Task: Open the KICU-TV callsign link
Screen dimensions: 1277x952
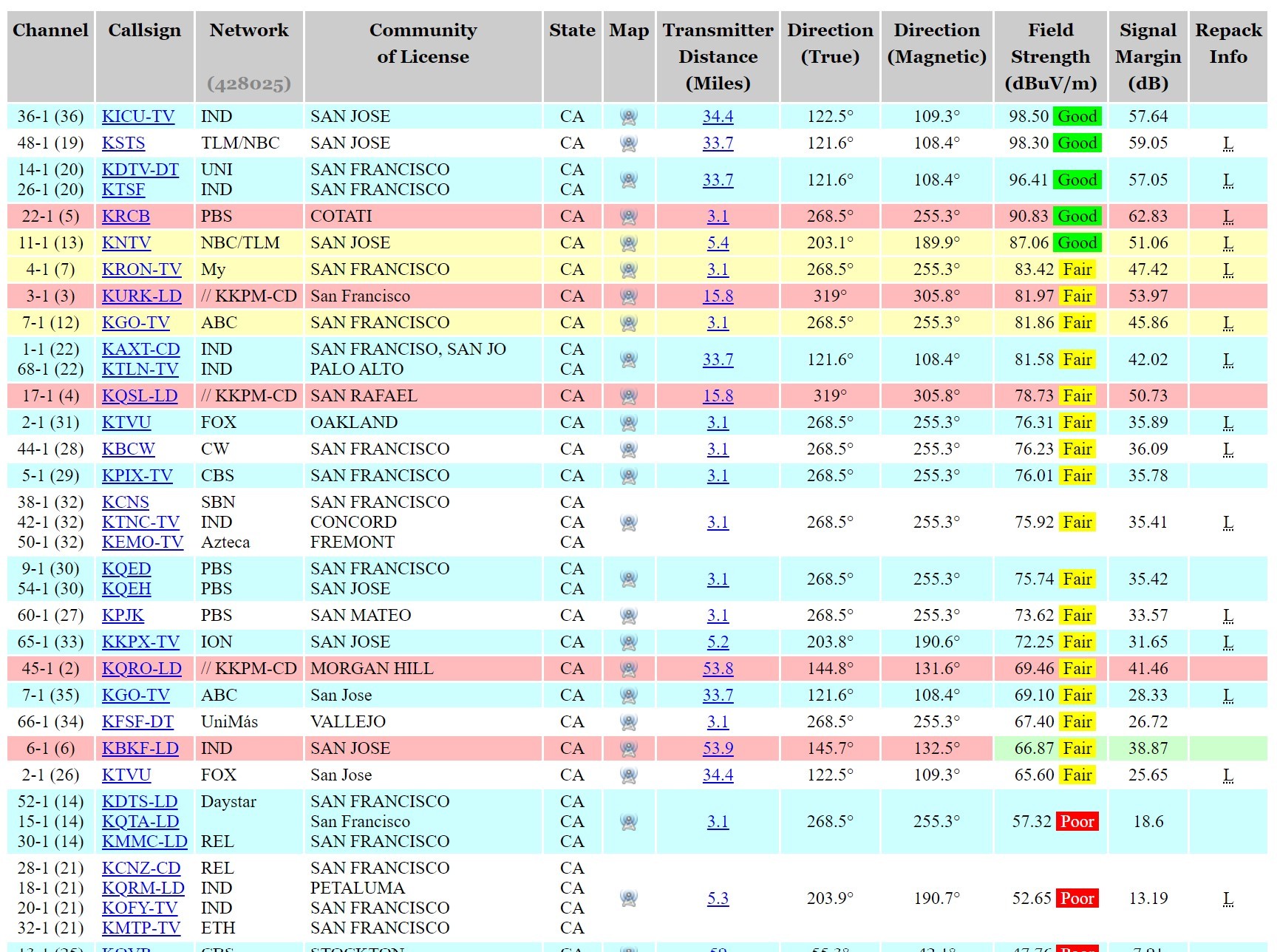Action: [138, 117]
